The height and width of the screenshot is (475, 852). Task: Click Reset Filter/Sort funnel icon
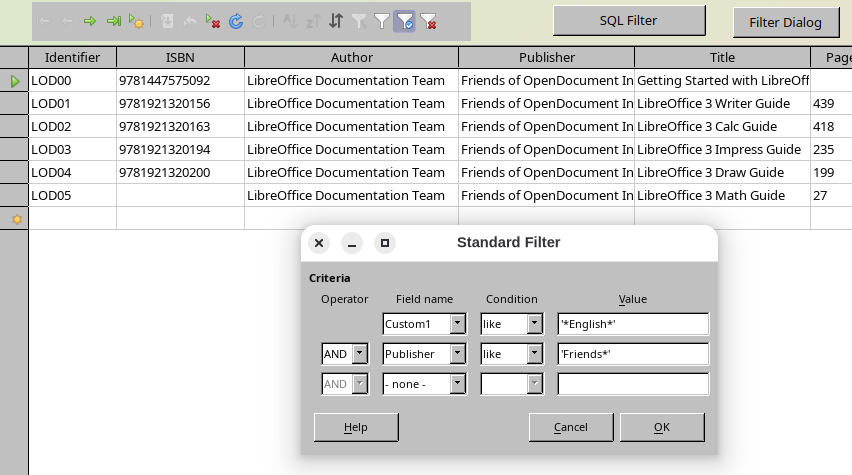(x=428, y=20)
